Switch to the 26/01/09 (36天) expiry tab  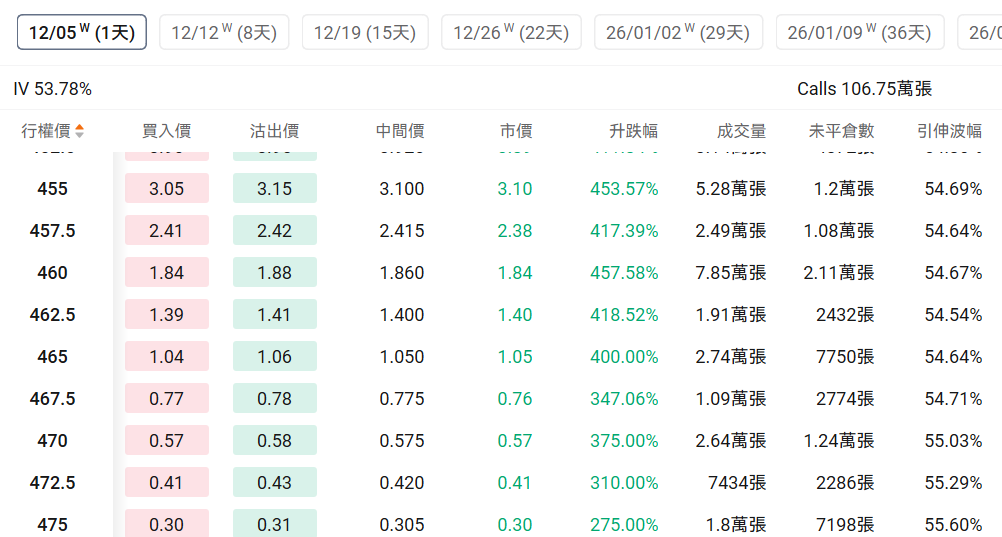(860, 32)
